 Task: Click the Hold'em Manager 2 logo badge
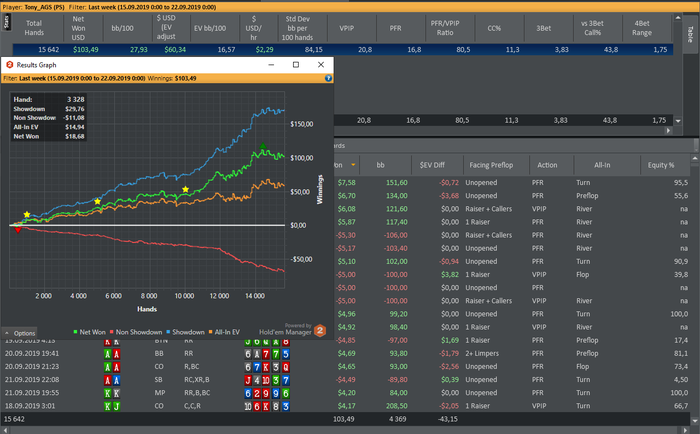(x=320, y=329)
